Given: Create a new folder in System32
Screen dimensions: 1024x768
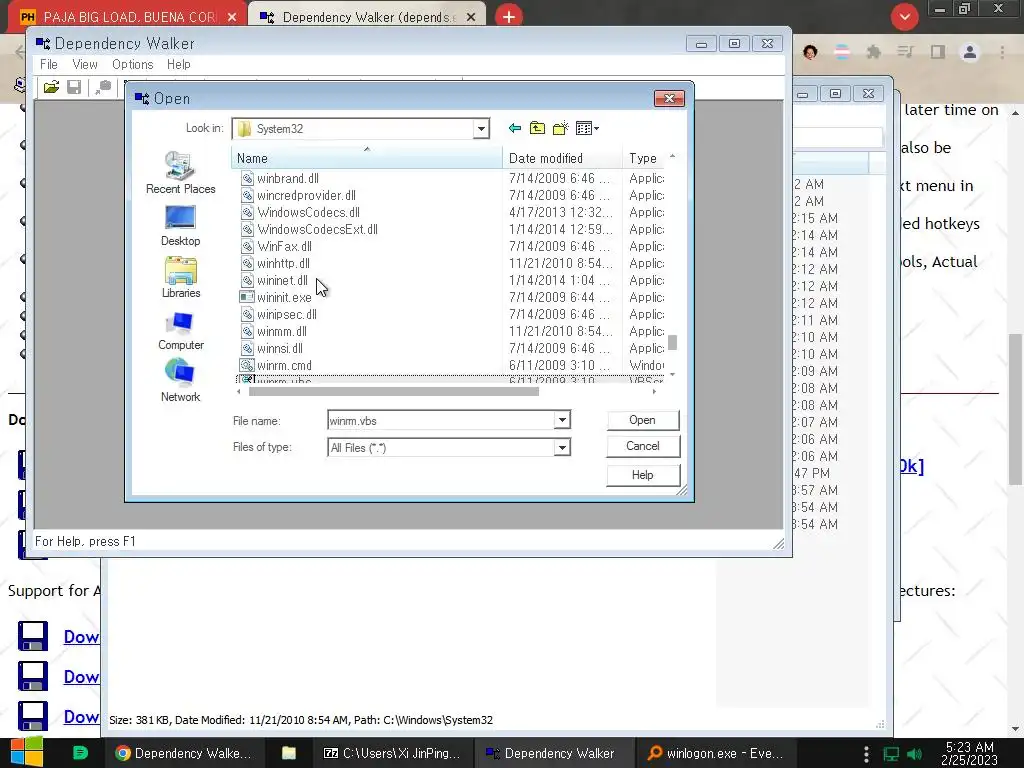Looking at the screenshot, I should click(x=560, y=128).
